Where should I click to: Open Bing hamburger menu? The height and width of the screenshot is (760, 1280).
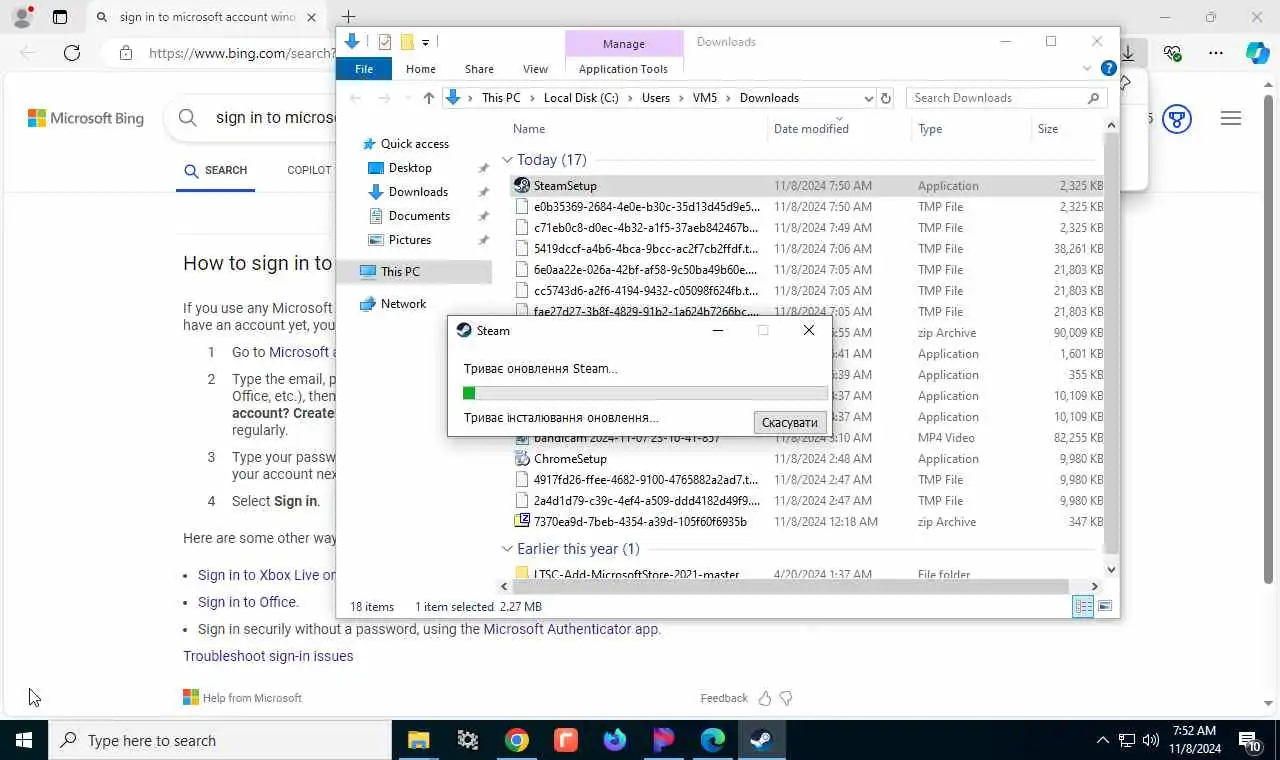(1231, 119)
